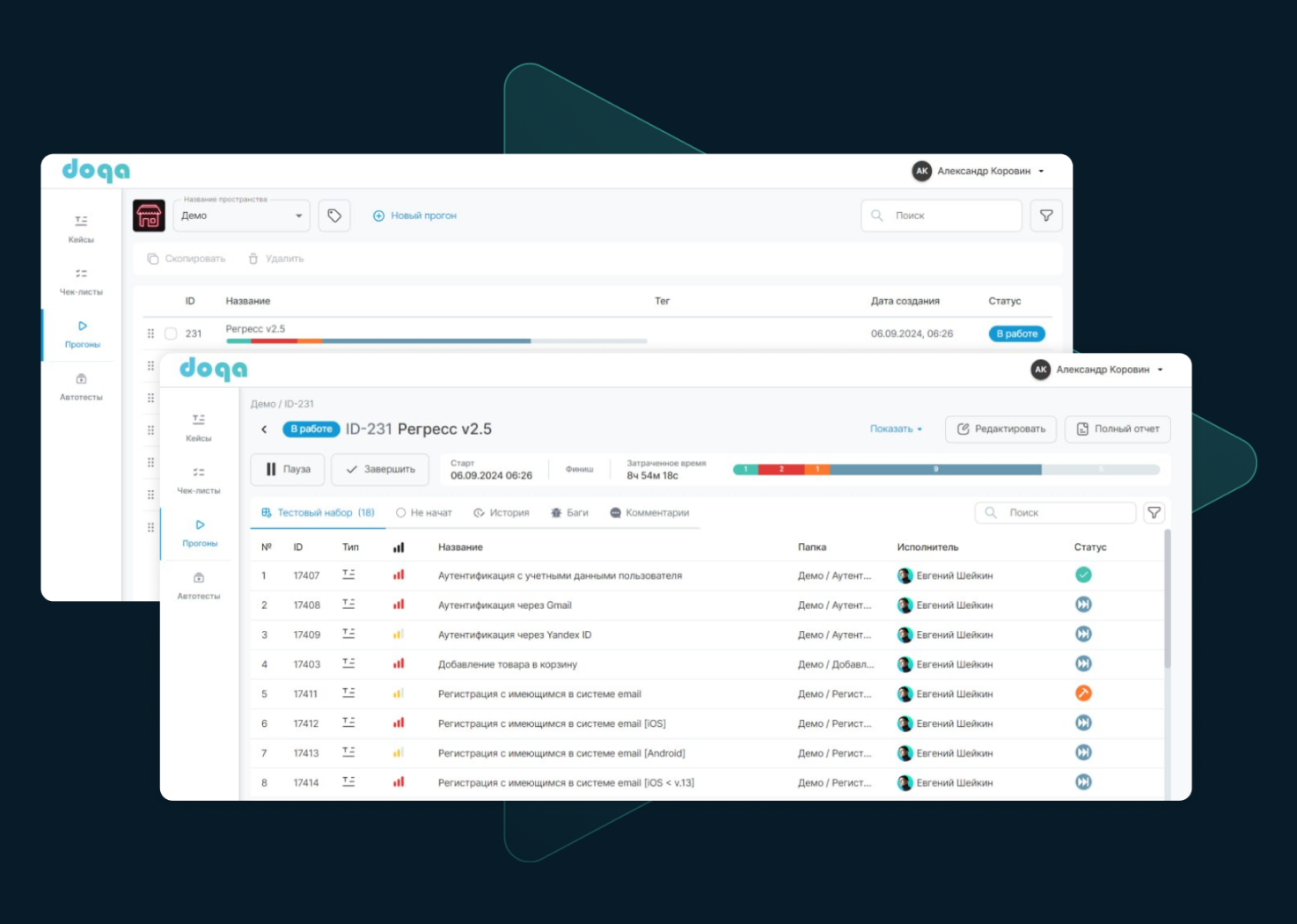Click the Новый прогон link
1297x924 pixels.
pyautogui.click(x=414, y=216)
